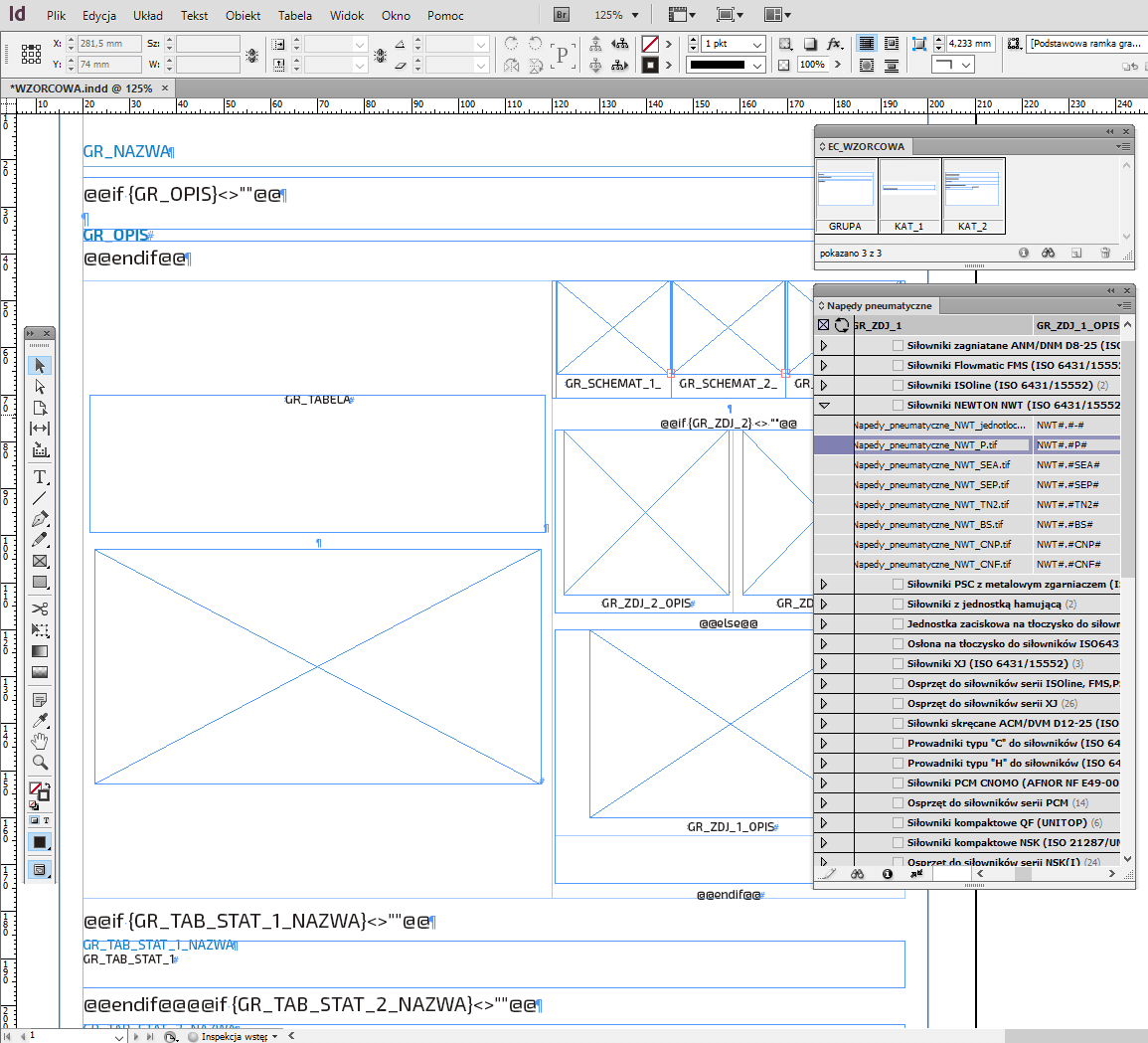Open the effects fx button
Screen dimensions: 1148x1043
point(834,44)
